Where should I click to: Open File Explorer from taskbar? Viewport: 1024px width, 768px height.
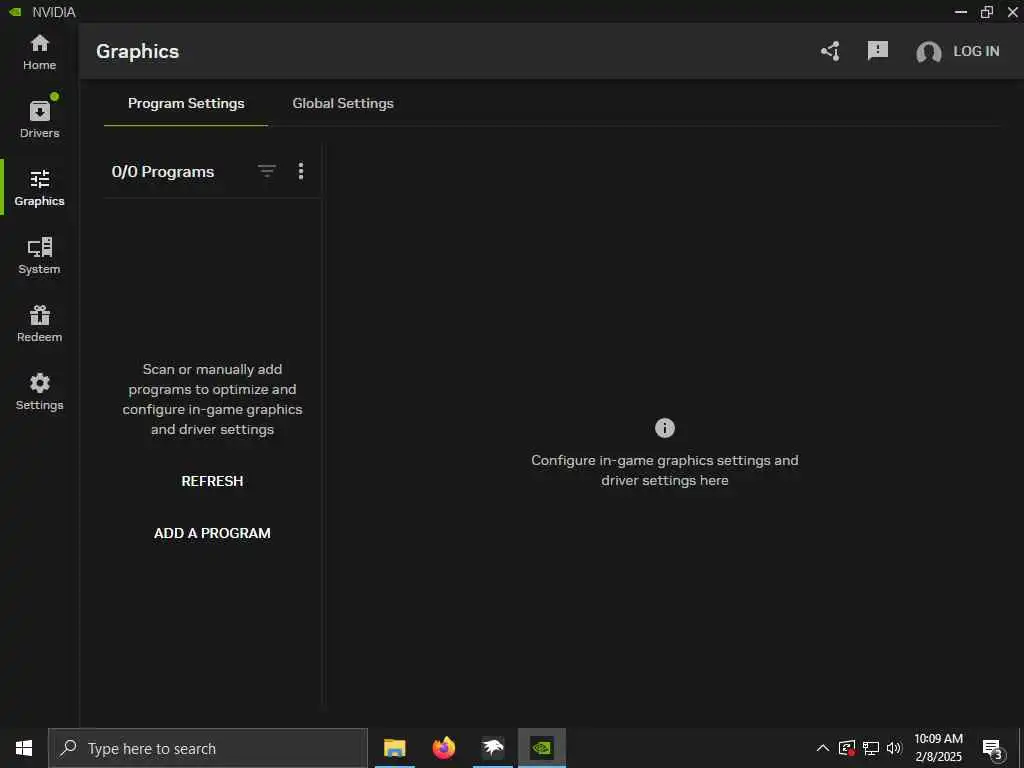[394, 748]
